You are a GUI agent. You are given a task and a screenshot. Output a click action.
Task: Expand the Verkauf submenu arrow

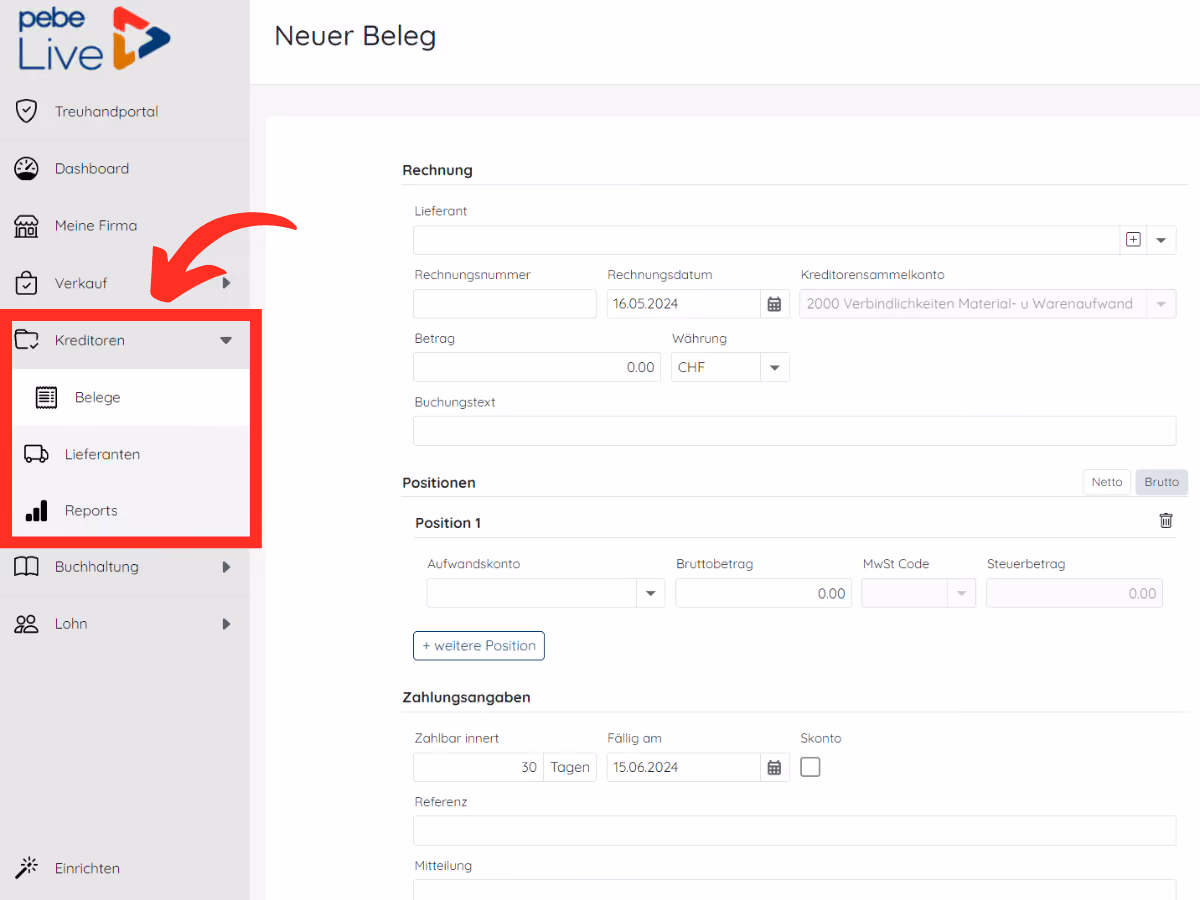pyautogui.click(x=226, y=283)
